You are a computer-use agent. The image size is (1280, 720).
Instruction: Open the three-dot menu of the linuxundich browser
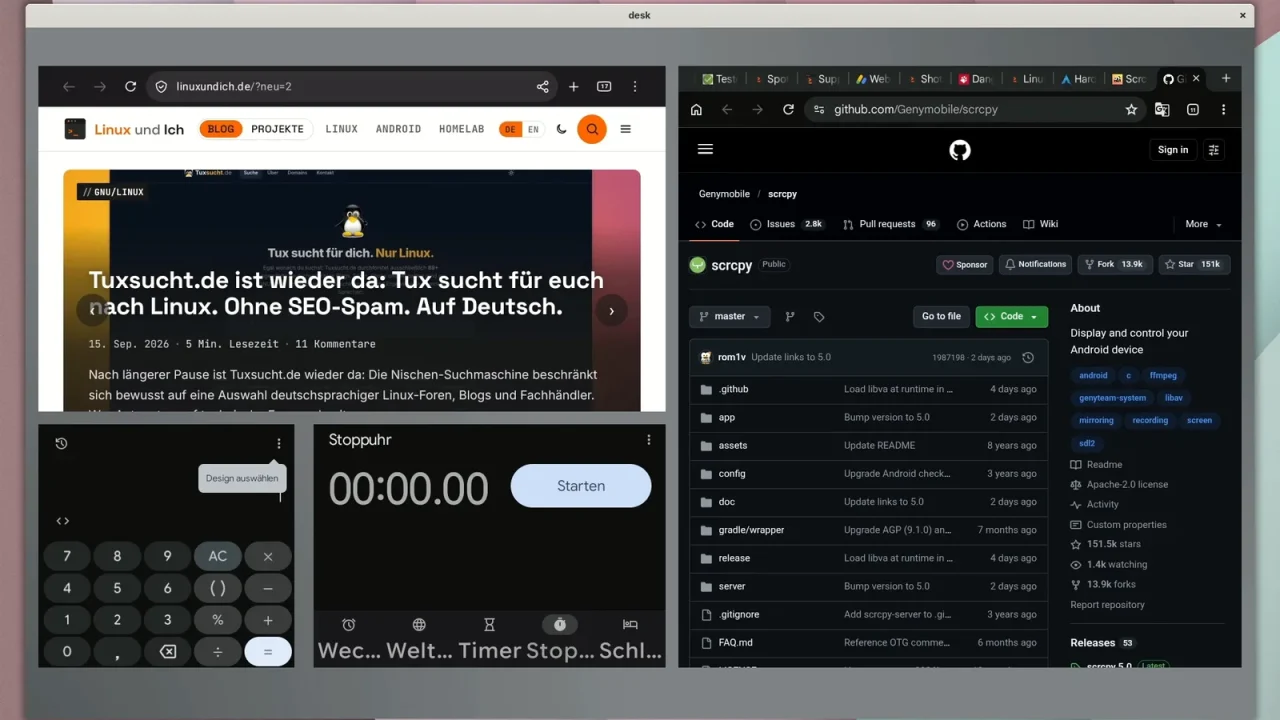pyautogui.click(x=635, y=87)
